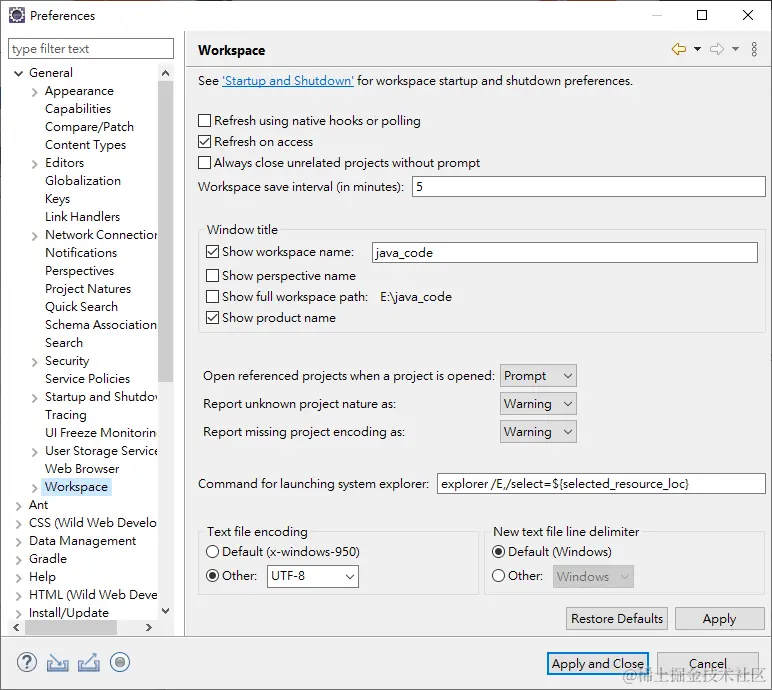This screenshot has height=690, width=772.
Task: Select the Keys preference page
Action: pos(57,199)
